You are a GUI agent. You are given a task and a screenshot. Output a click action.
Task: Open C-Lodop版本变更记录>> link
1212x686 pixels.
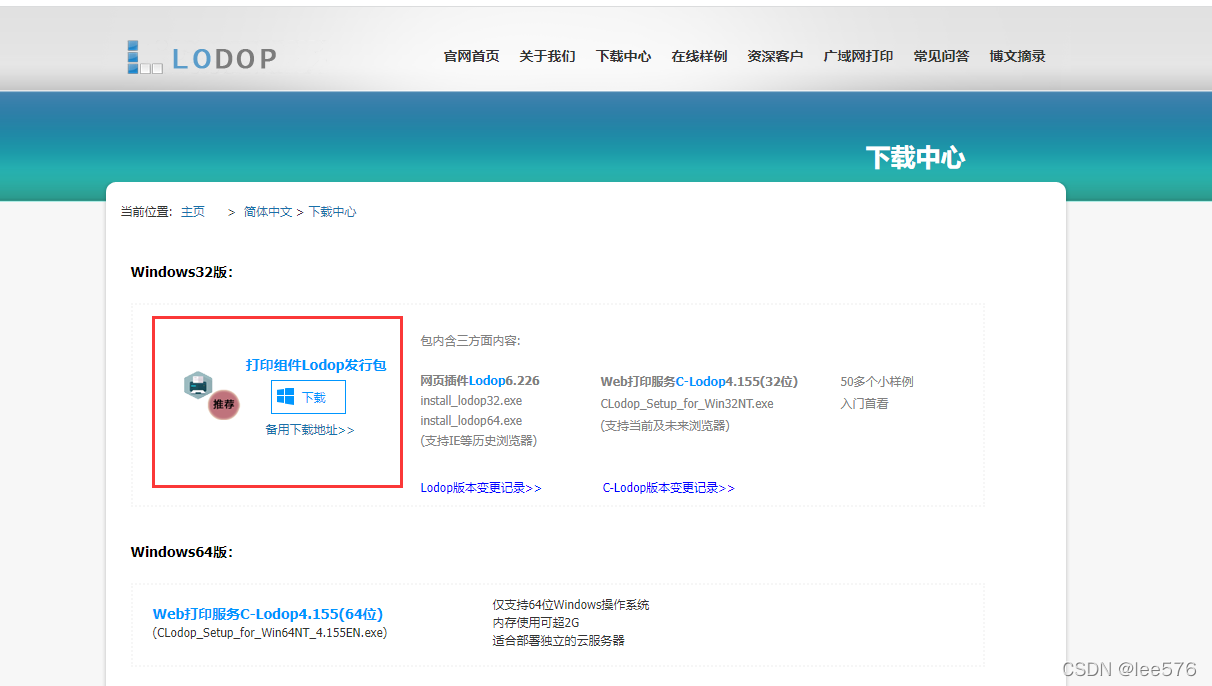[x=668, y=488]
